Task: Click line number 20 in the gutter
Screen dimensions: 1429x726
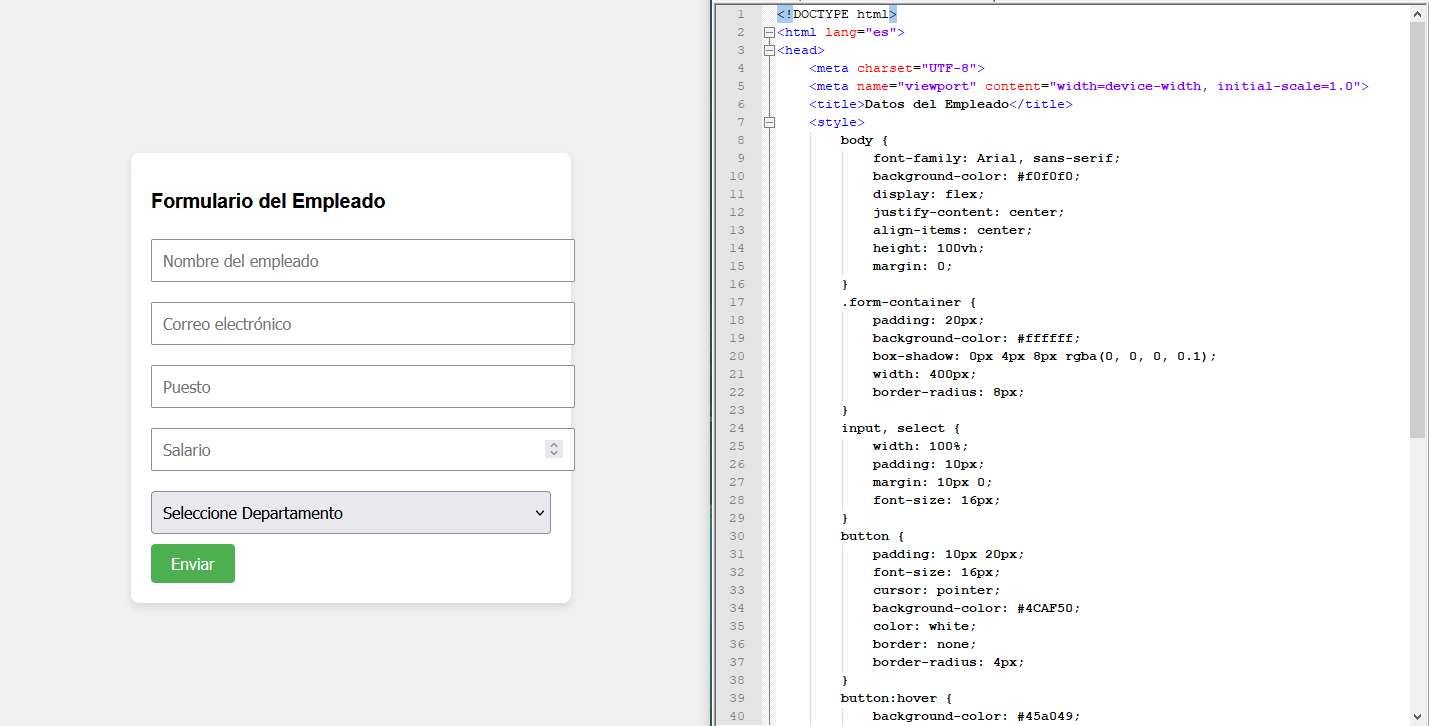Action: [737, 356]
